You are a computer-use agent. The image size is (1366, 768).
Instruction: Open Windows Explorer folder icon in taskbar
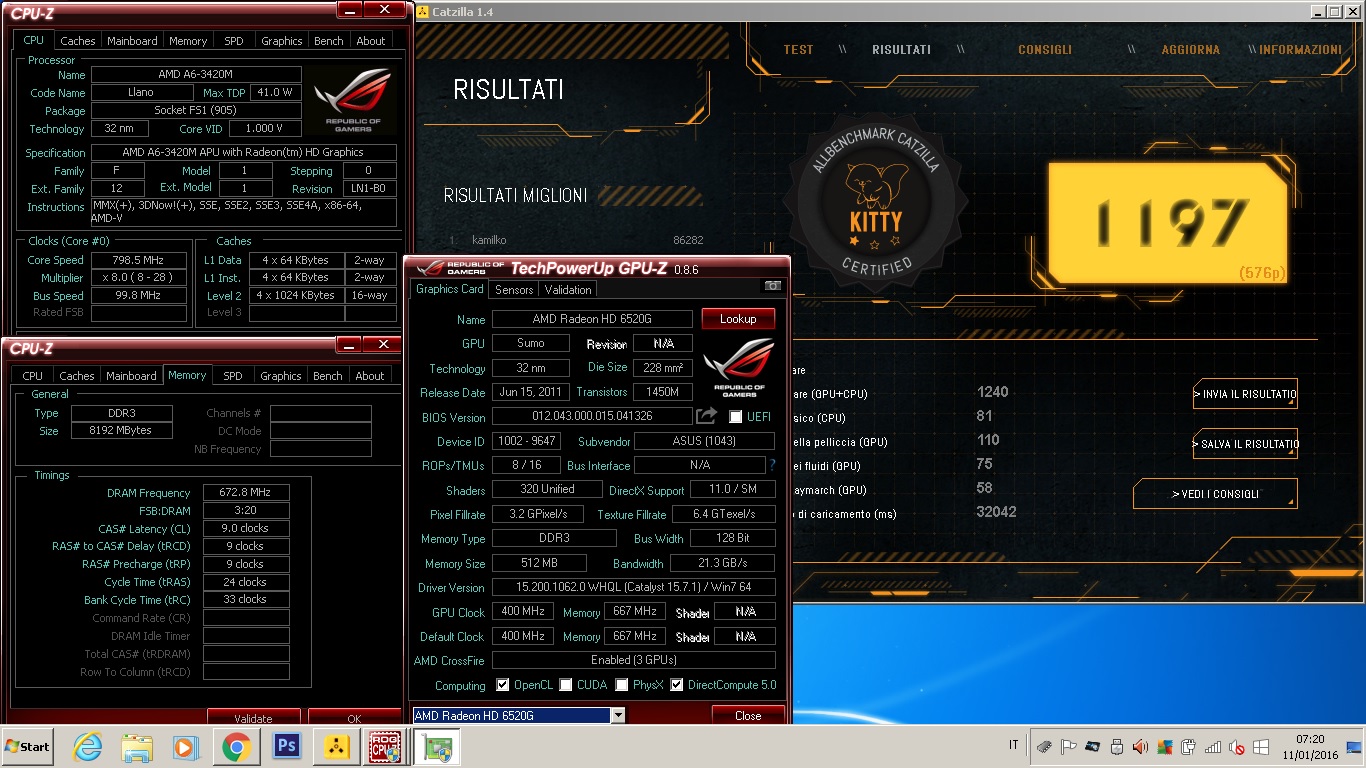137,746
